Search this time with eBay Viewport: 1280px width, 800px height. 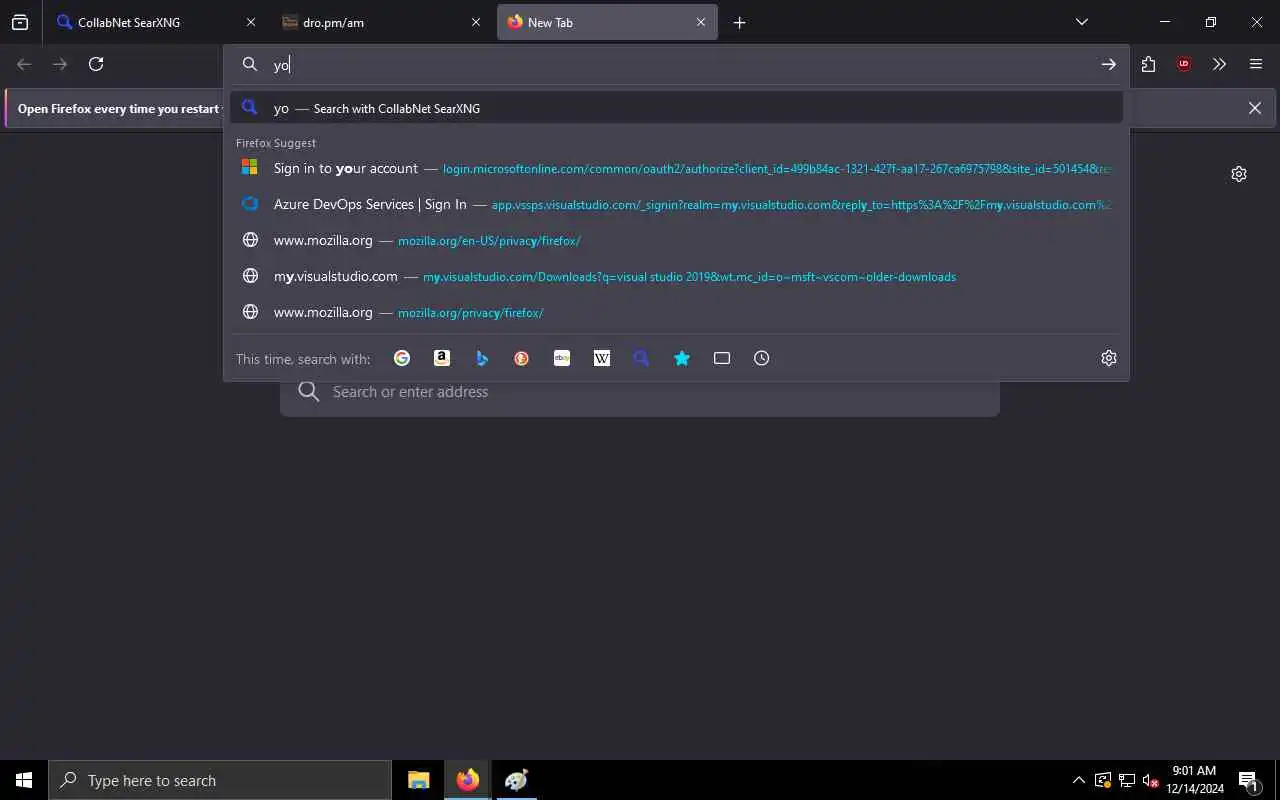562,358
